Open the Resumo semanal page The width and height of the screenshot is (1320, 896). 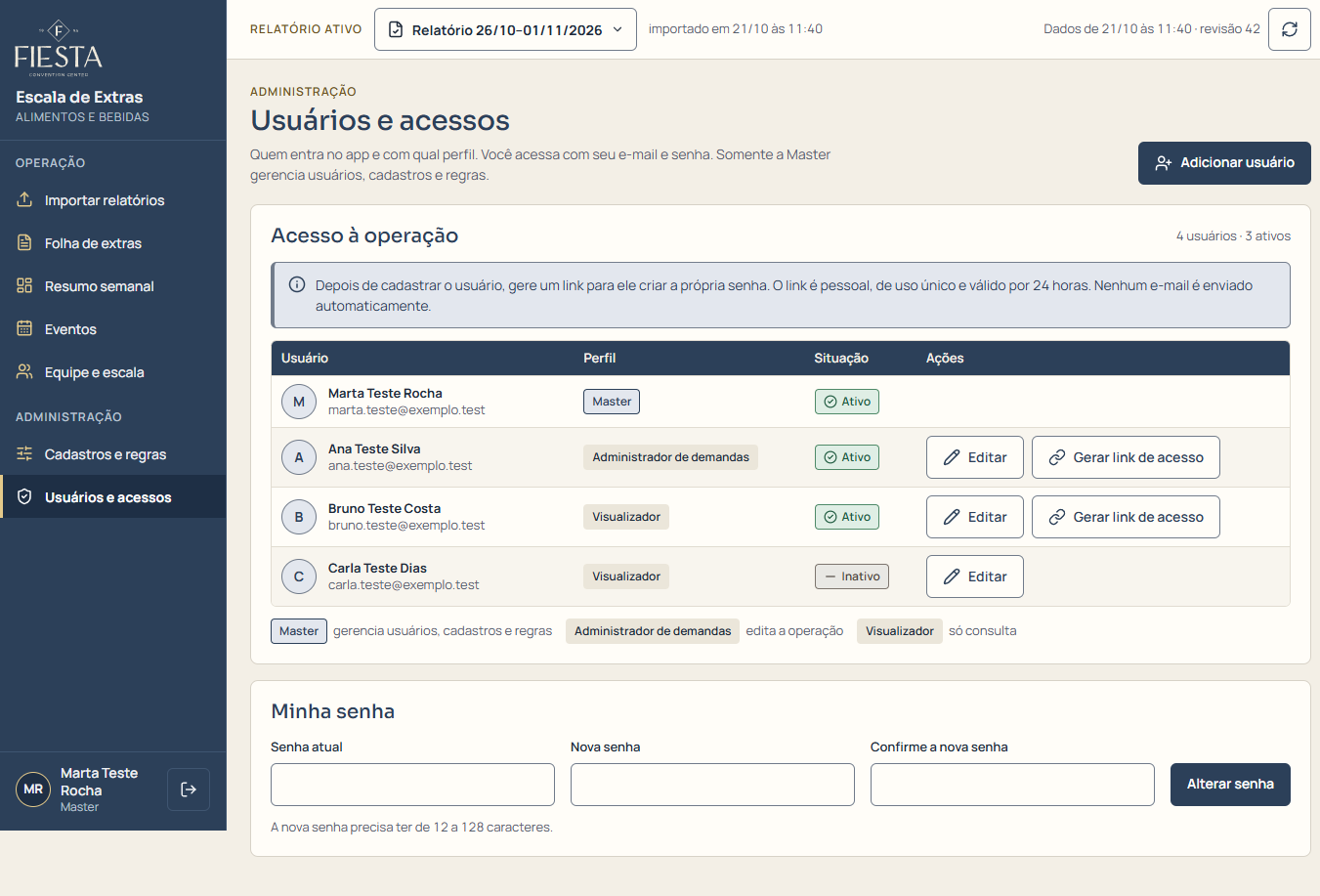pos(113,286)
